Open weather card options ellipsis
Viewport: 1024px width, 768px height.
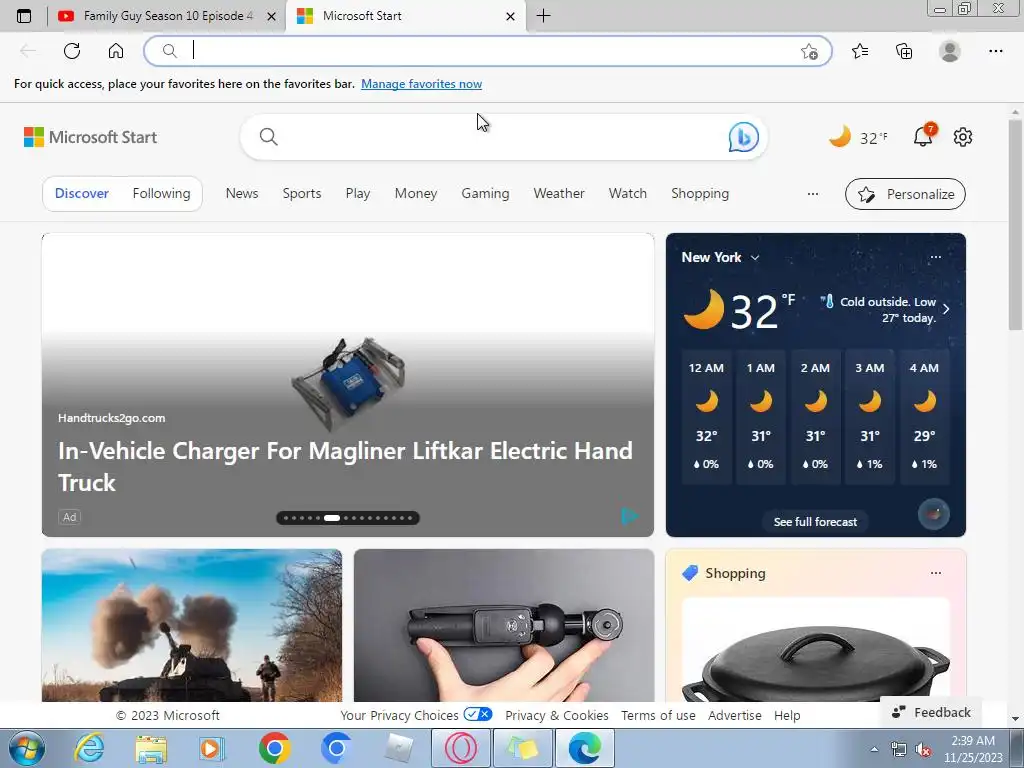tap(935, 257)
